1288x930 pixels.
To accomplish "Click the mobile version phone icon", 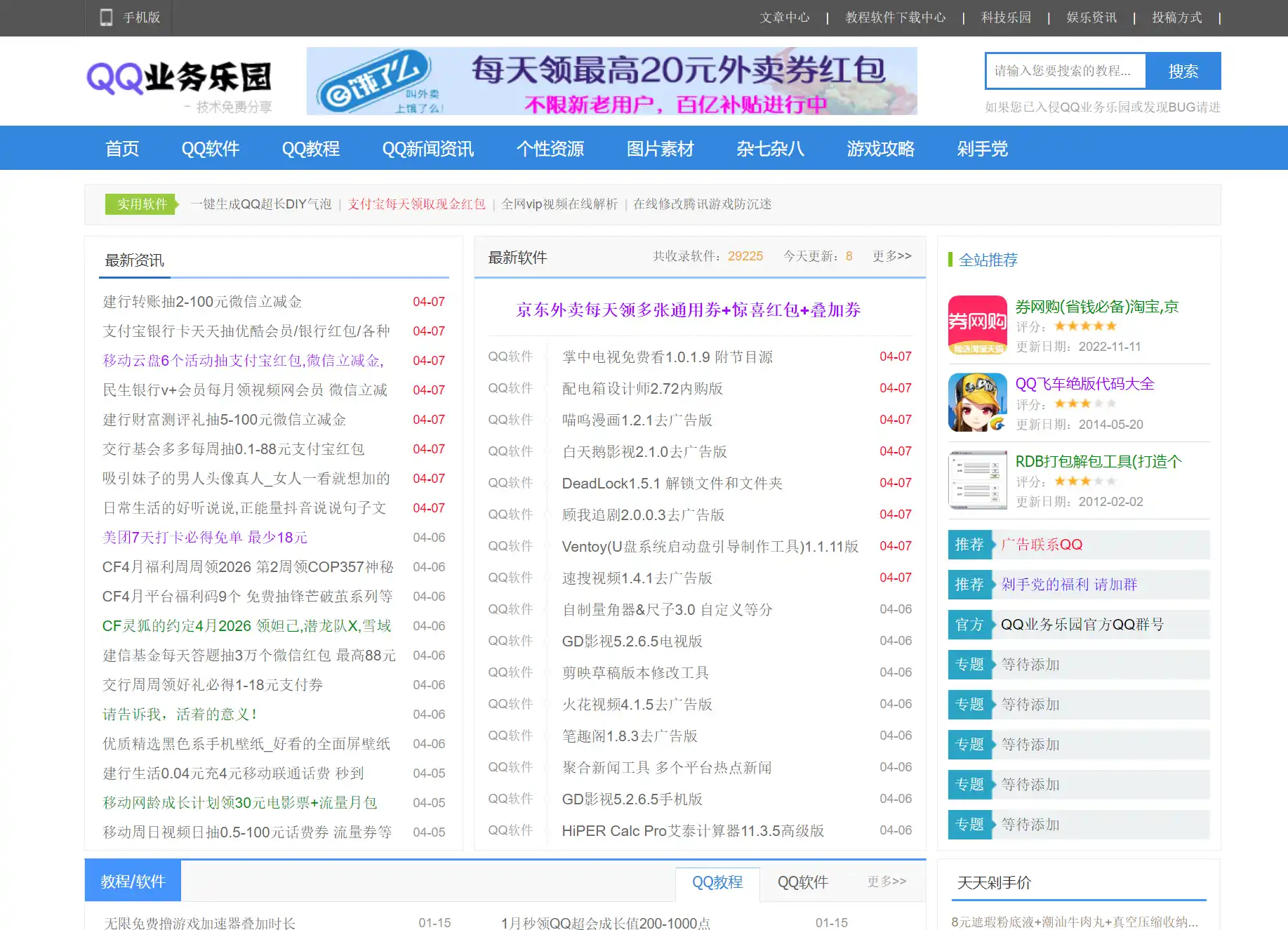I will (106, 18).
